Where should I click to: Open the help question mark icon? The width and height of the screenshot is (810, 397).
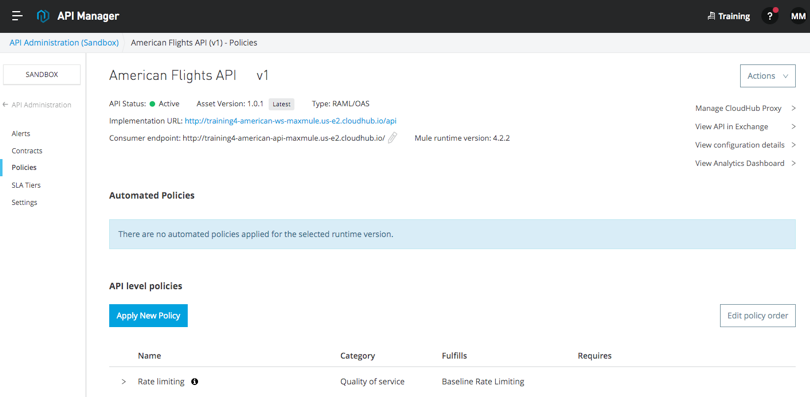(770, 16)
